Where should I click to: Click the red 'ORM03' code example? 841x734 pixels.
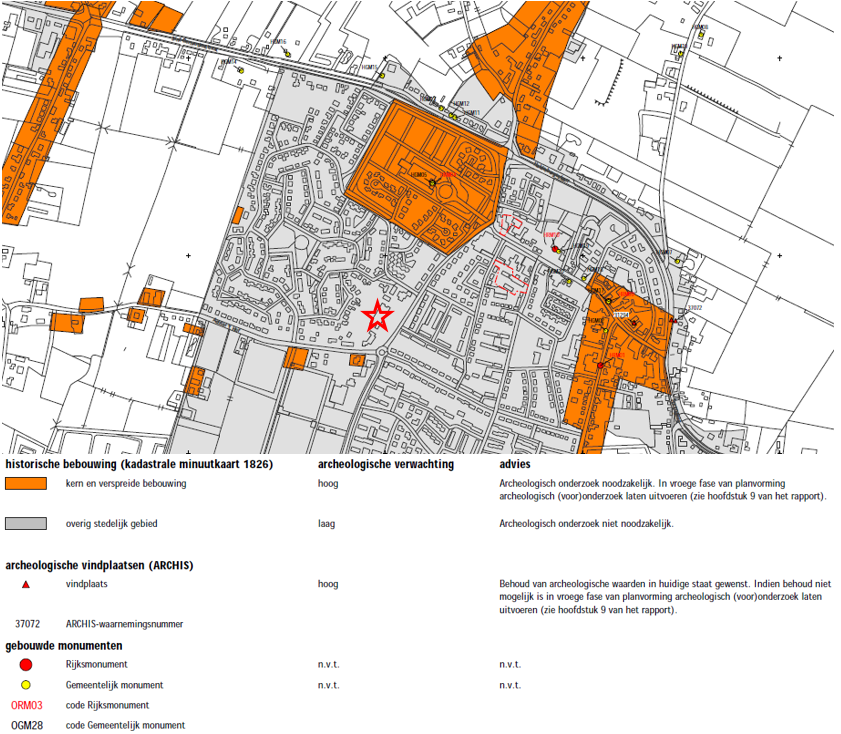pos(26,706)
